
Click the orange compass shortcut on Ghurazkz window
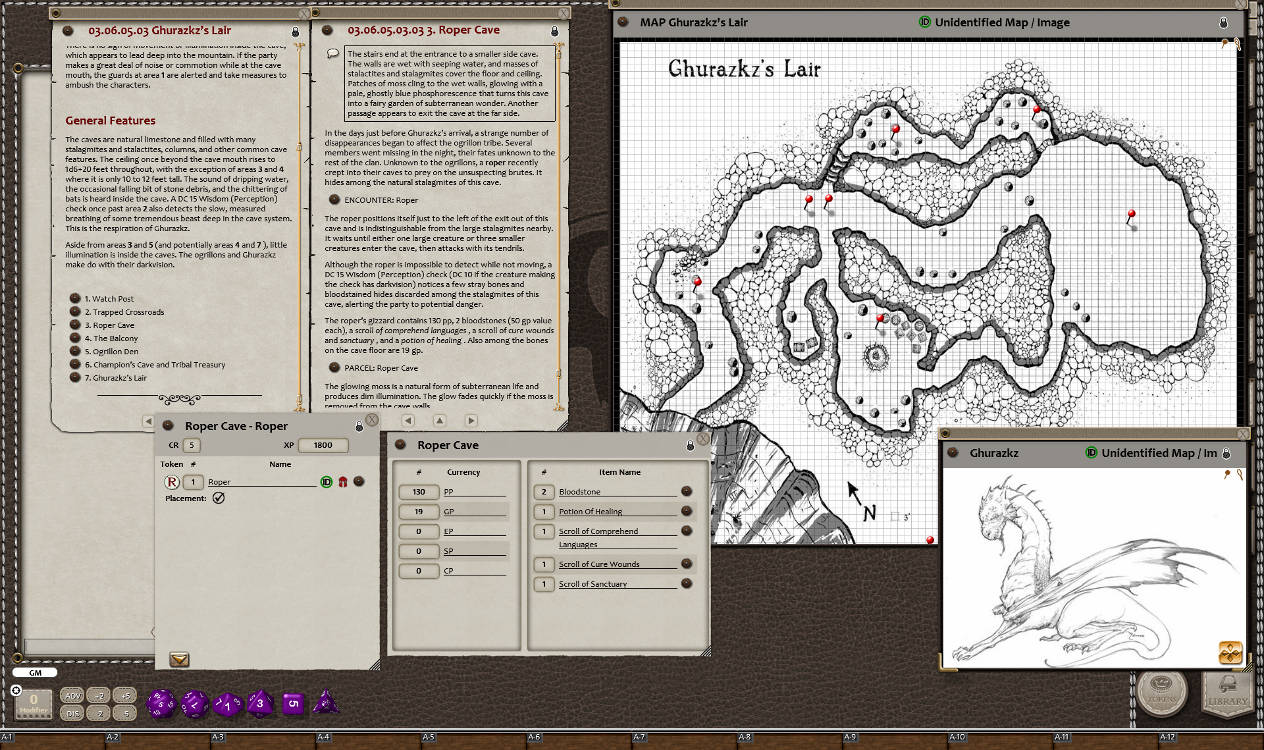click(1230, 652)
